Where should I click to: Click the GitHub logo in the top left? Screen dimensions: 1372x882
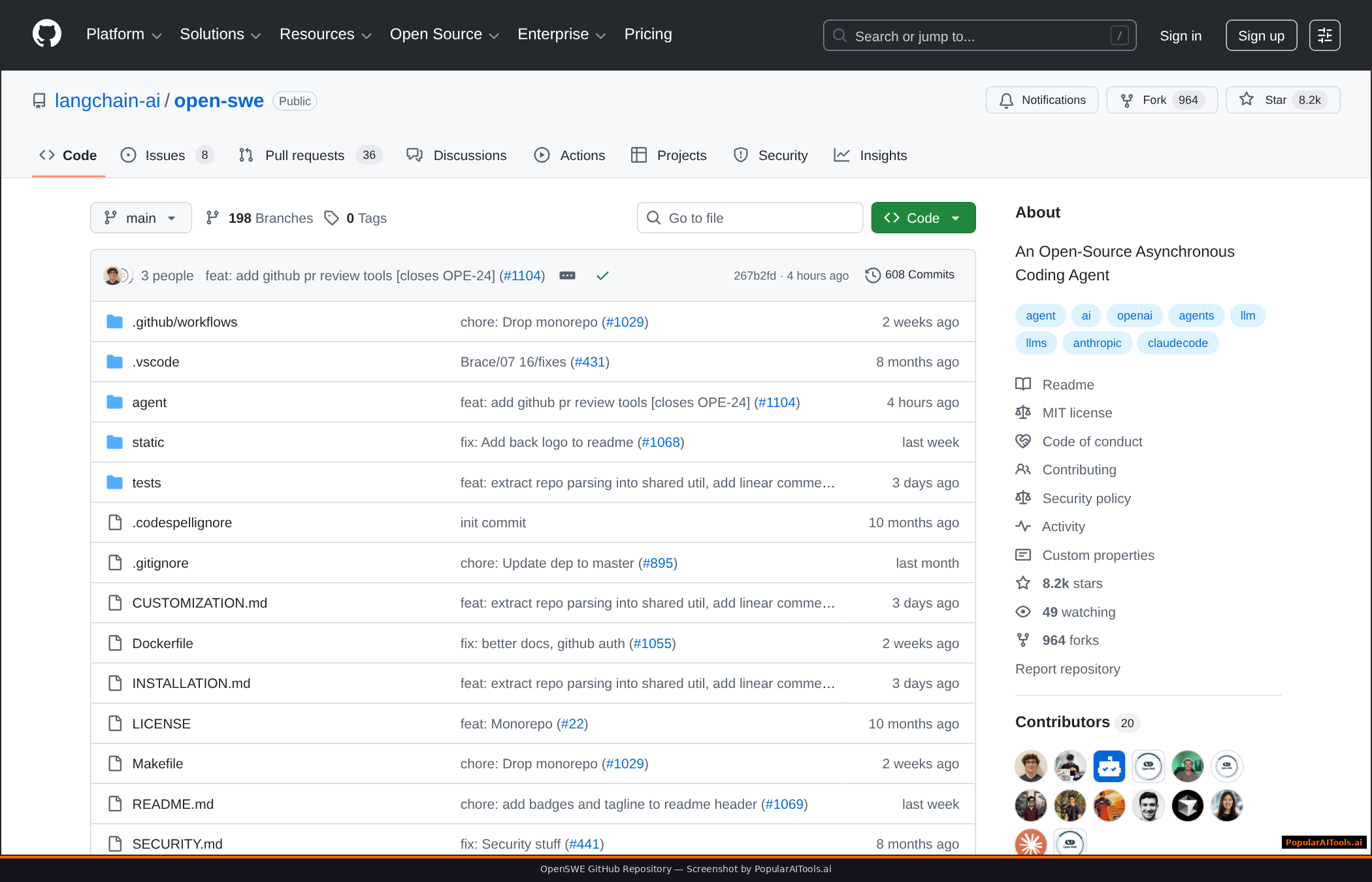click(x=46, y=34)
